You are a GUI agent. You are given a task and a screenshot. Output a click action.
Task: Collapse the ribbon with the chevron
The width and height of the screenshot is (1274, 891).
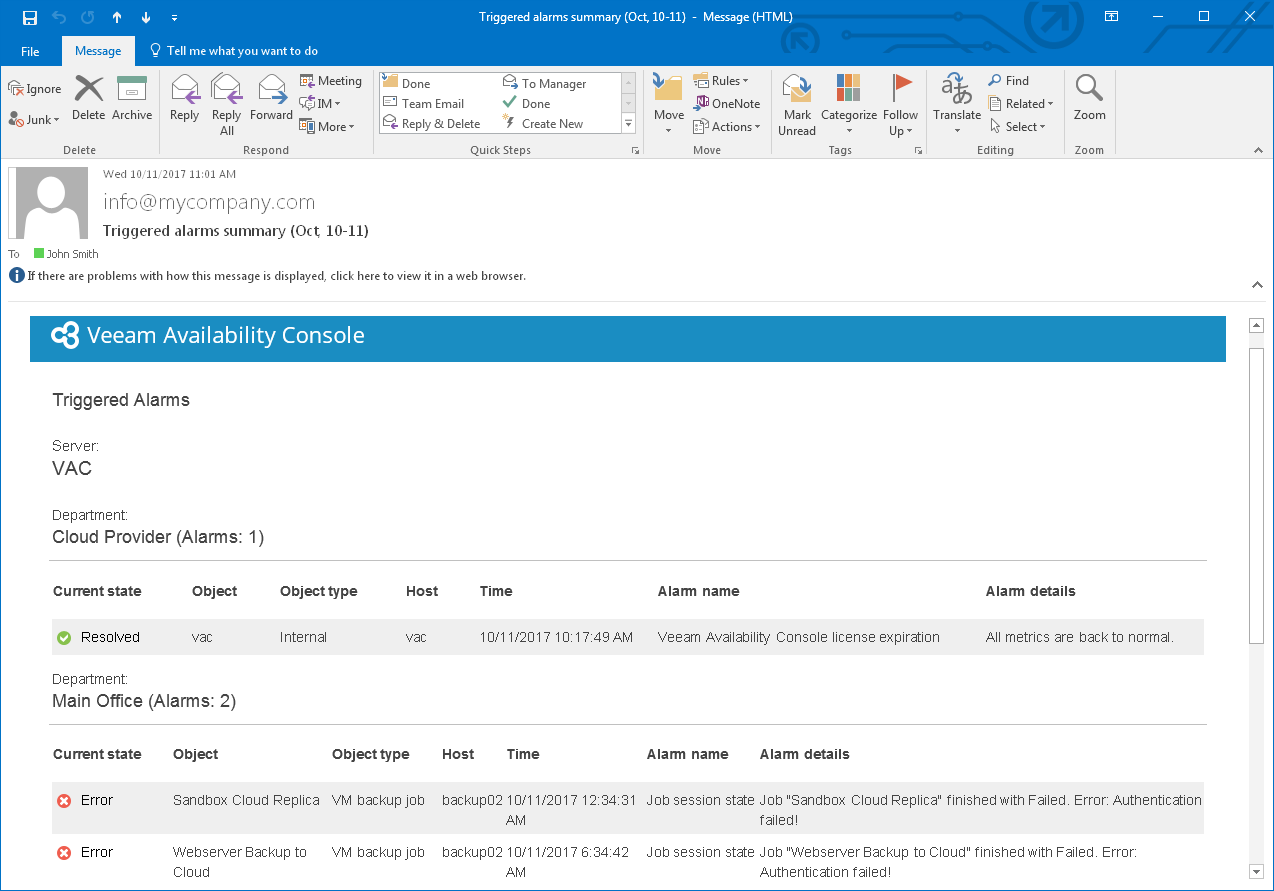click(1258, 150)
